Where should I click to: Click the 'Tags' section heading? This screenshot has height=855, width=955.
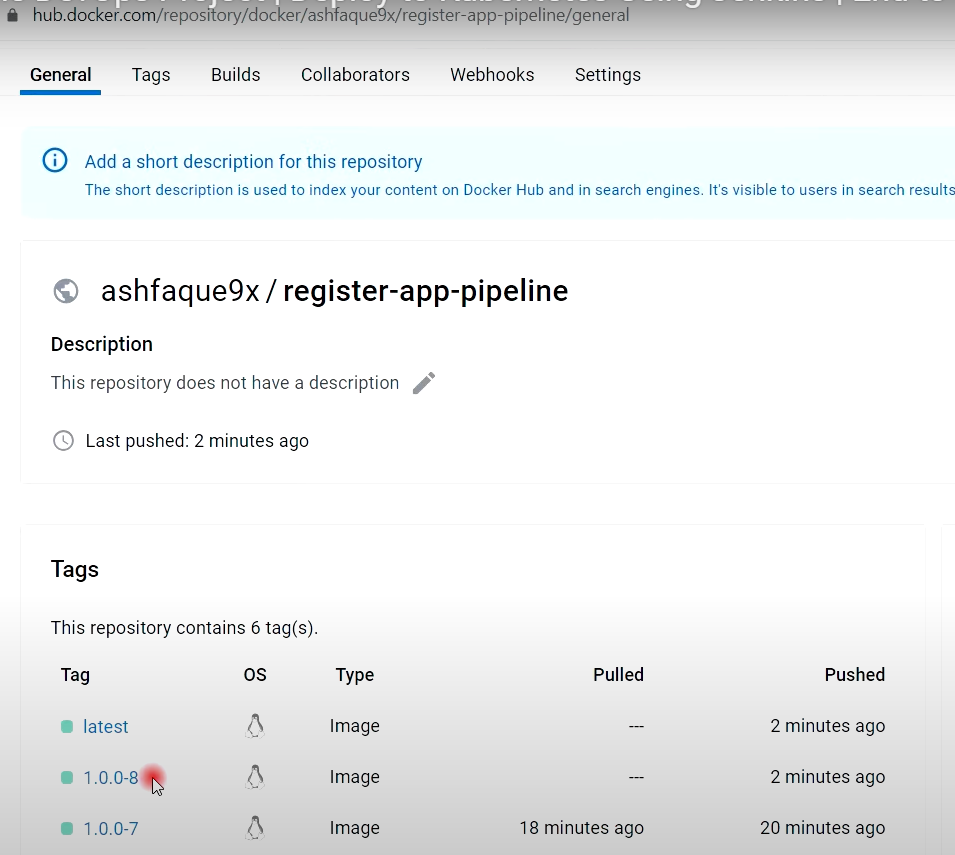[x=74, y=570]
